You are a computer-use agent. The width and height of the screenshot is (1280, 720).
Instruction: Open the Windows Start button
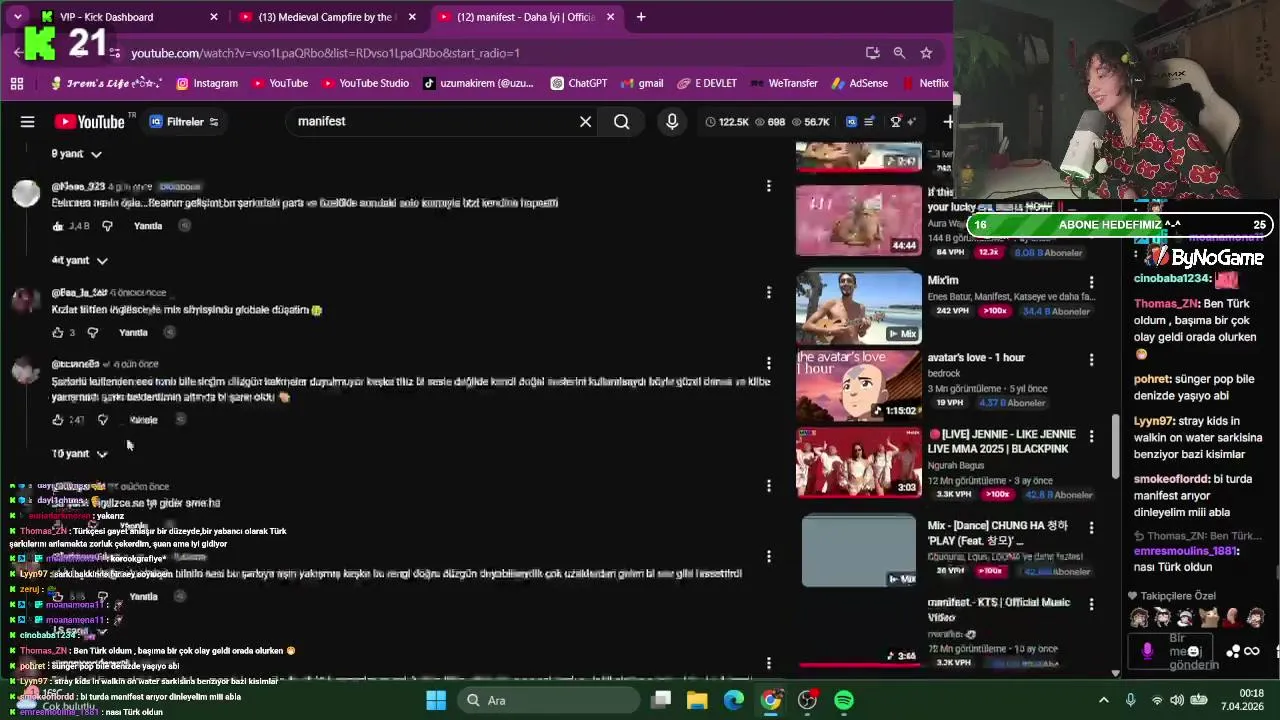436,700
